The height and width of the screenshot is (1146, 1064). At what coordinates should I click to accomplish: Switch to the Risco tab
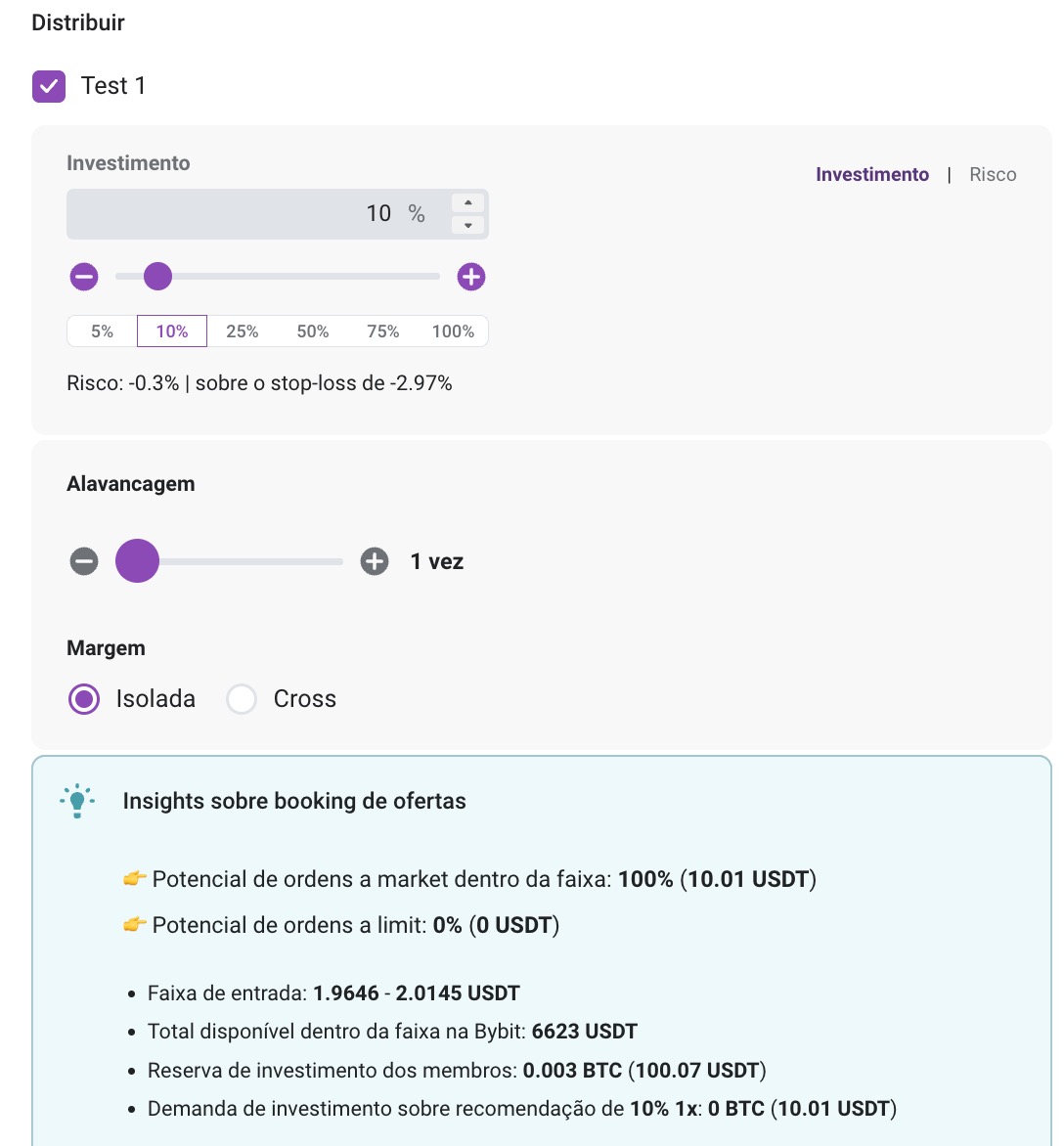(x=993, y=175)
